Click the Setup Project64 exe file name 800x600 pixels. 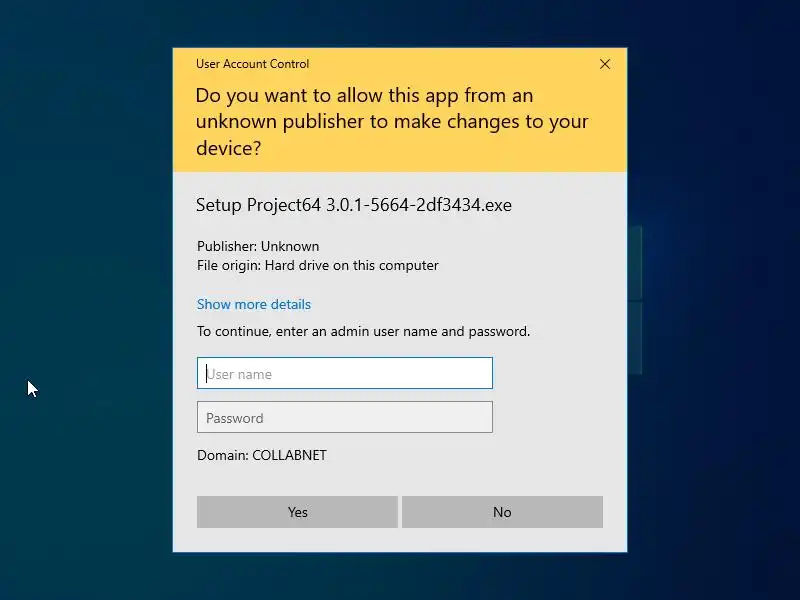[x=354, y=205]
